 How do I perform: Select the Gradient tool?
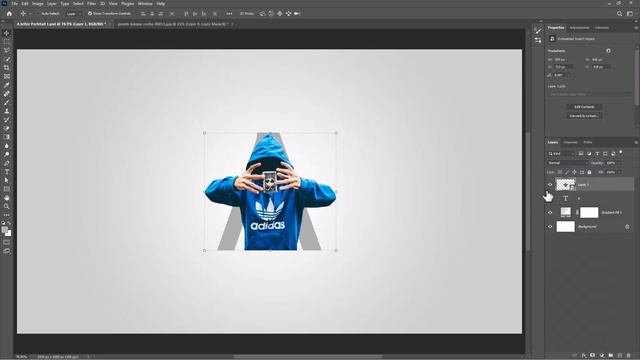[x=7, y=137]
